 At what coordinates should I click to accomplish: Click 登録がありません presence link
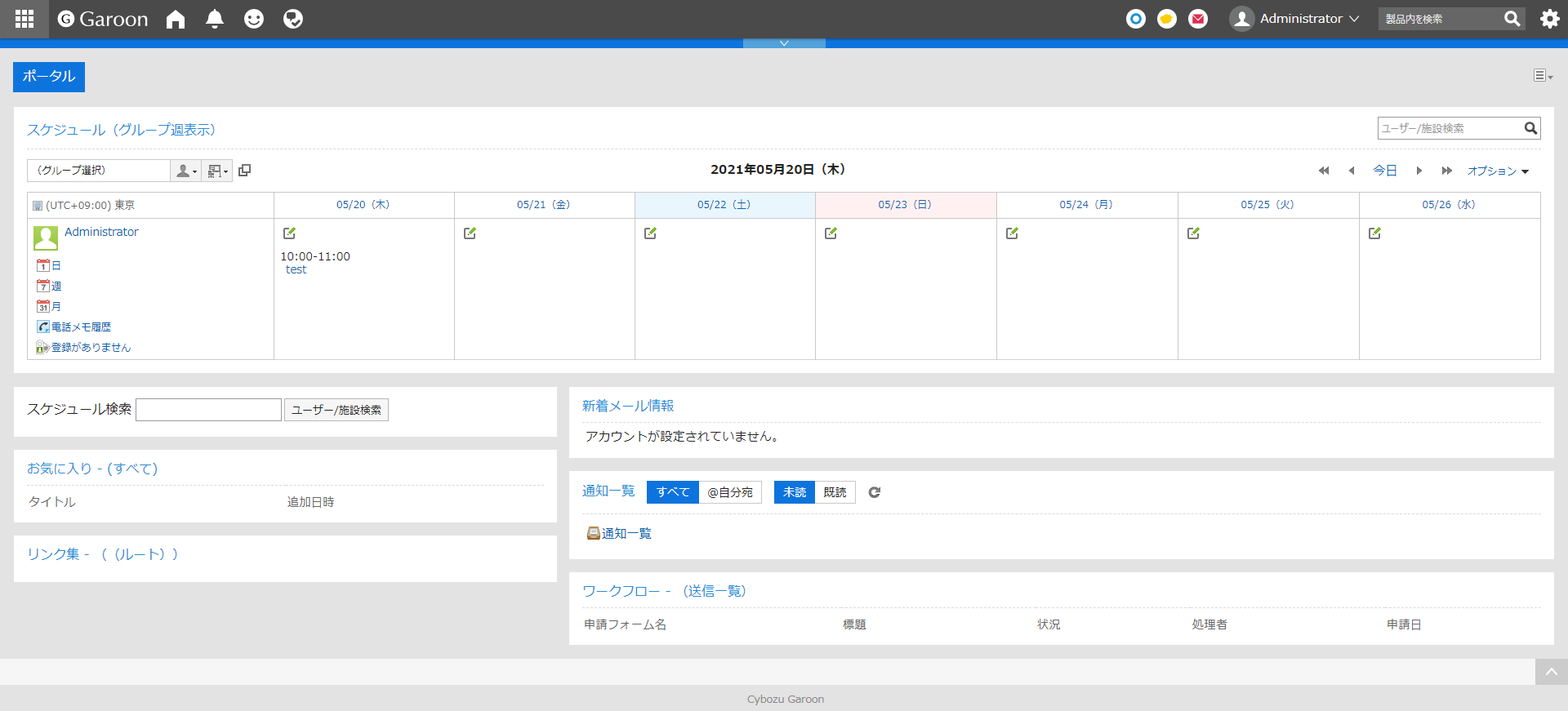(83, 347)
